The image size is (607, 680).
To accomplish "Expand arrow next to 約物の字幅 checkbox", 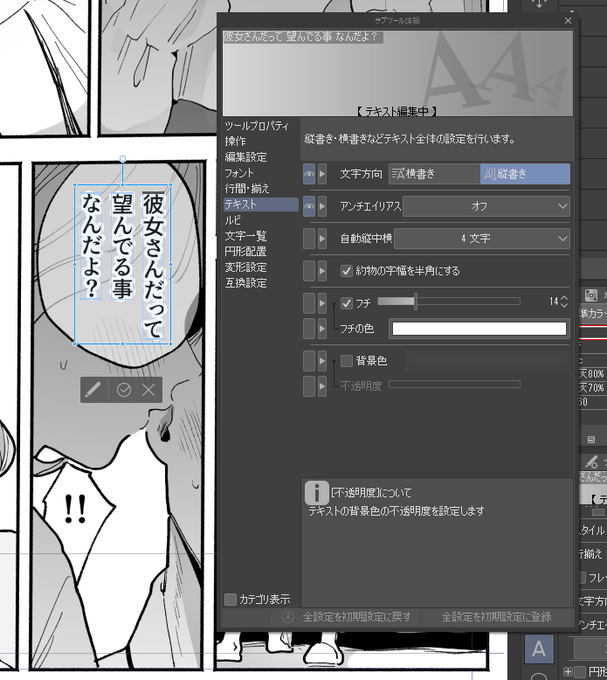I will [x=322, y=271].
